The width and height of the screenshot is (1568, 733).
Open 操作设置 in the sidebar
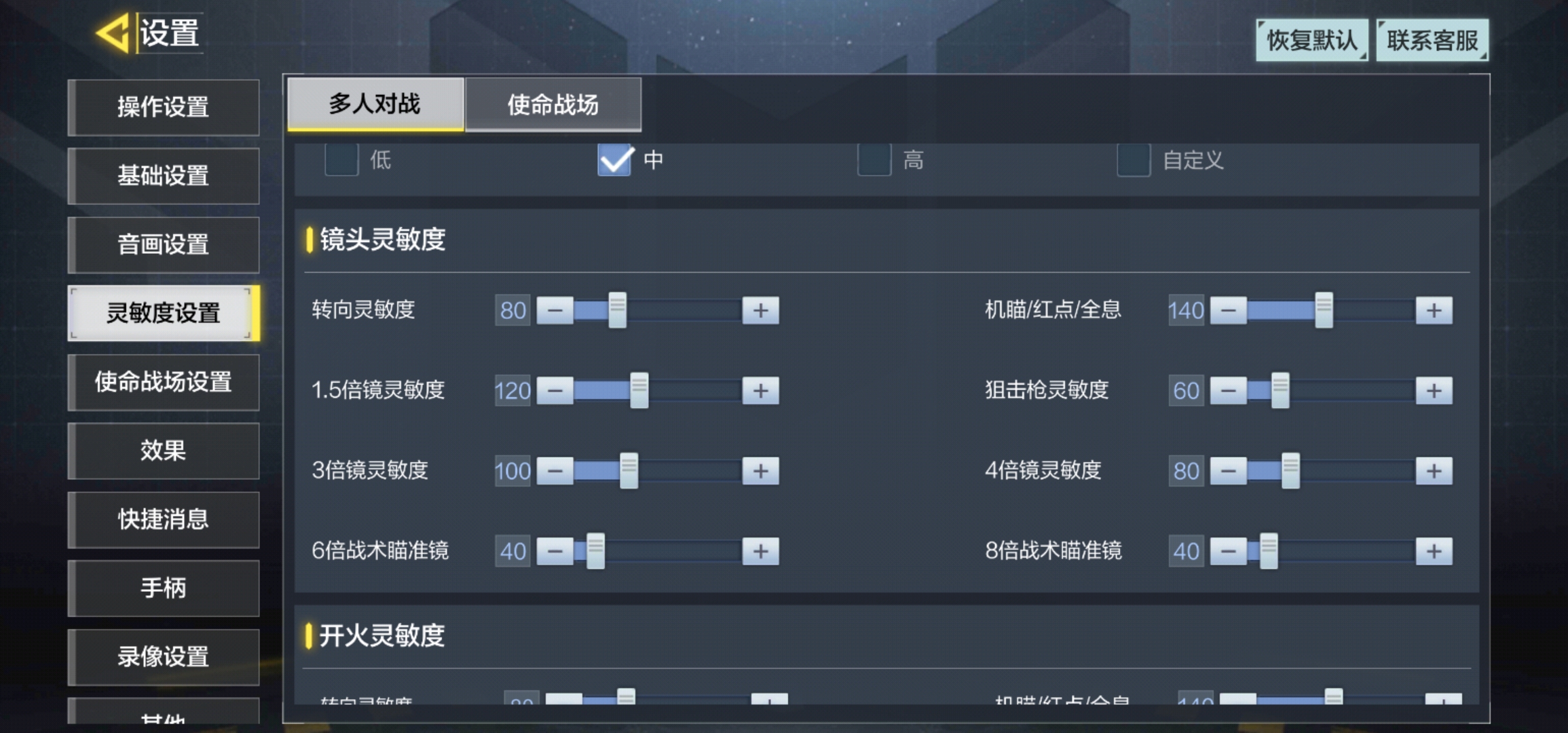[164, 107]
